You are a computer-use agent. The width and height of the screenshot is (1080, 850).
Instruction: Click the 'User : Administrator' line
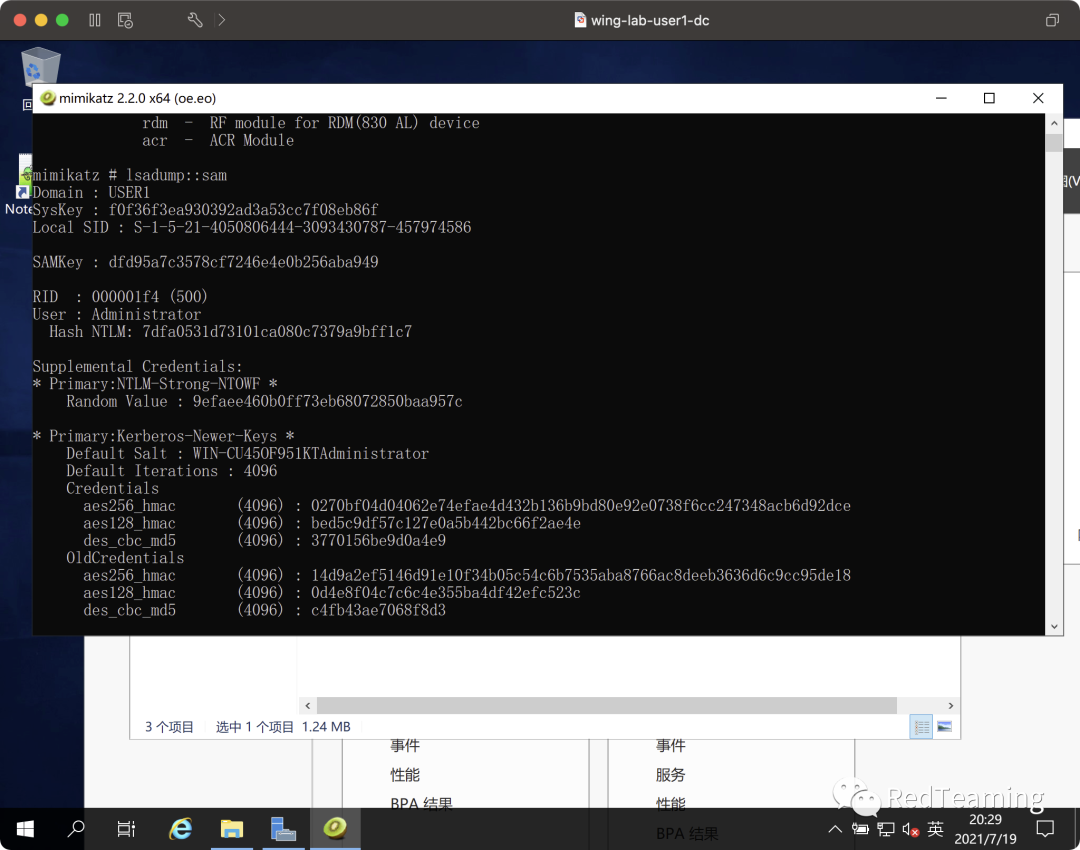click(x=116, y=314)
